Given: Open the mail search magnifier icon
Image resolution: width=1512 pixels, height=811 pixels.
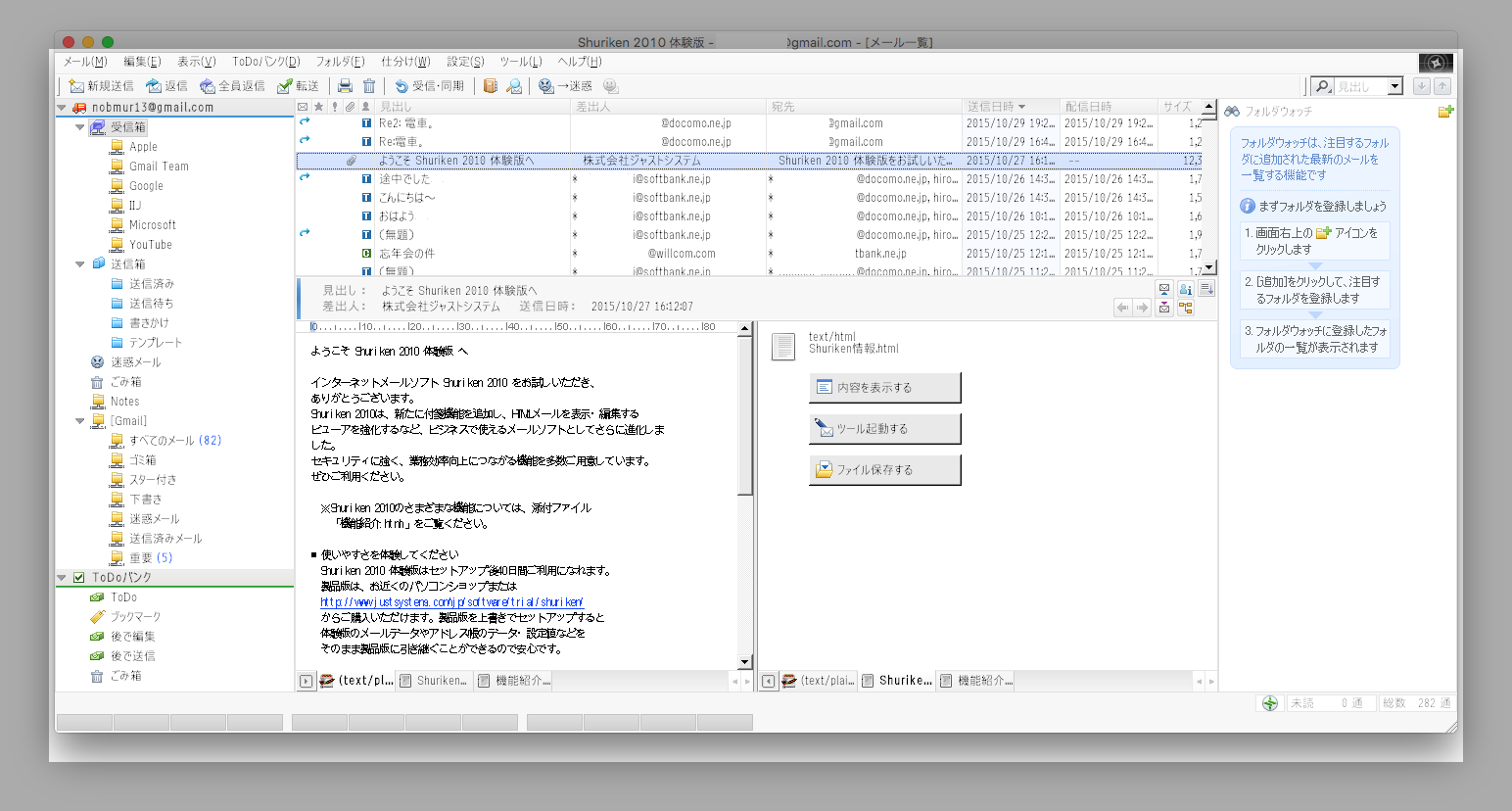Looking at the screenshot, I should 1325,85.
